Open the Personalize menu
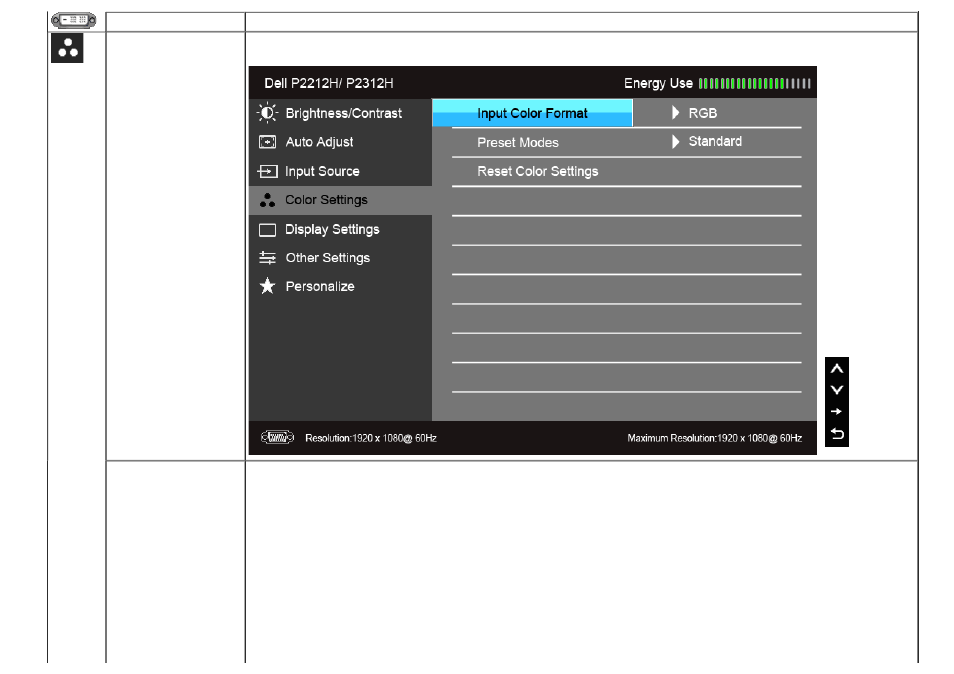 tap(340, 286)
